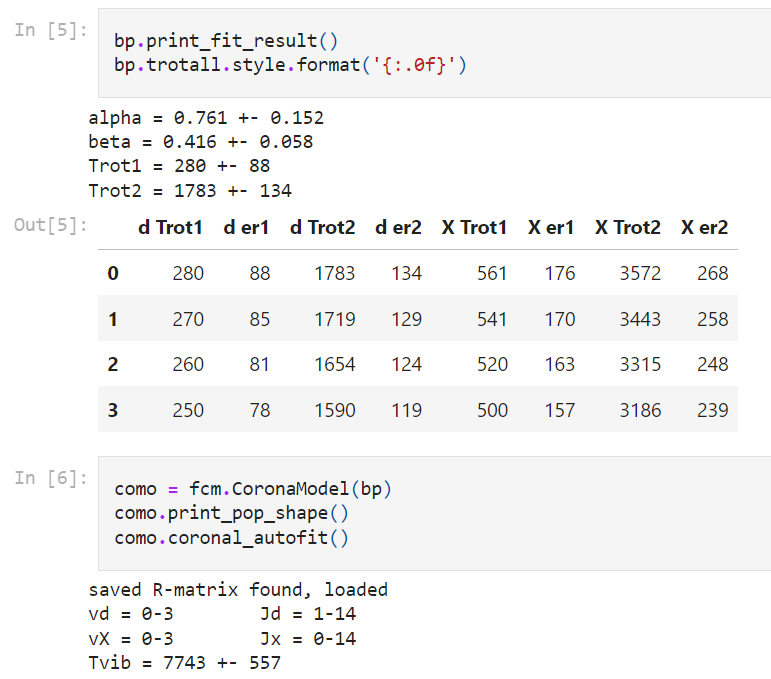
Task: Click the value 239 in X er2
Action: point(712,410)
